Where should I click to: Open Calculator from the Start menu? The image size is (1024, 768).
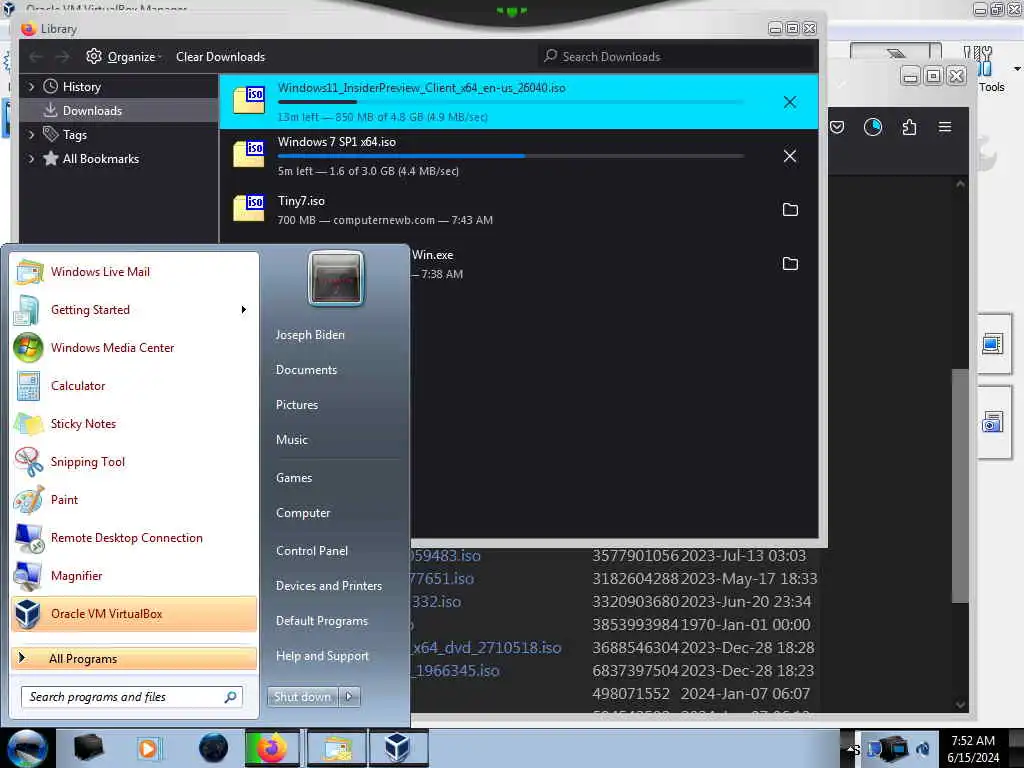[x=134, y=386]
